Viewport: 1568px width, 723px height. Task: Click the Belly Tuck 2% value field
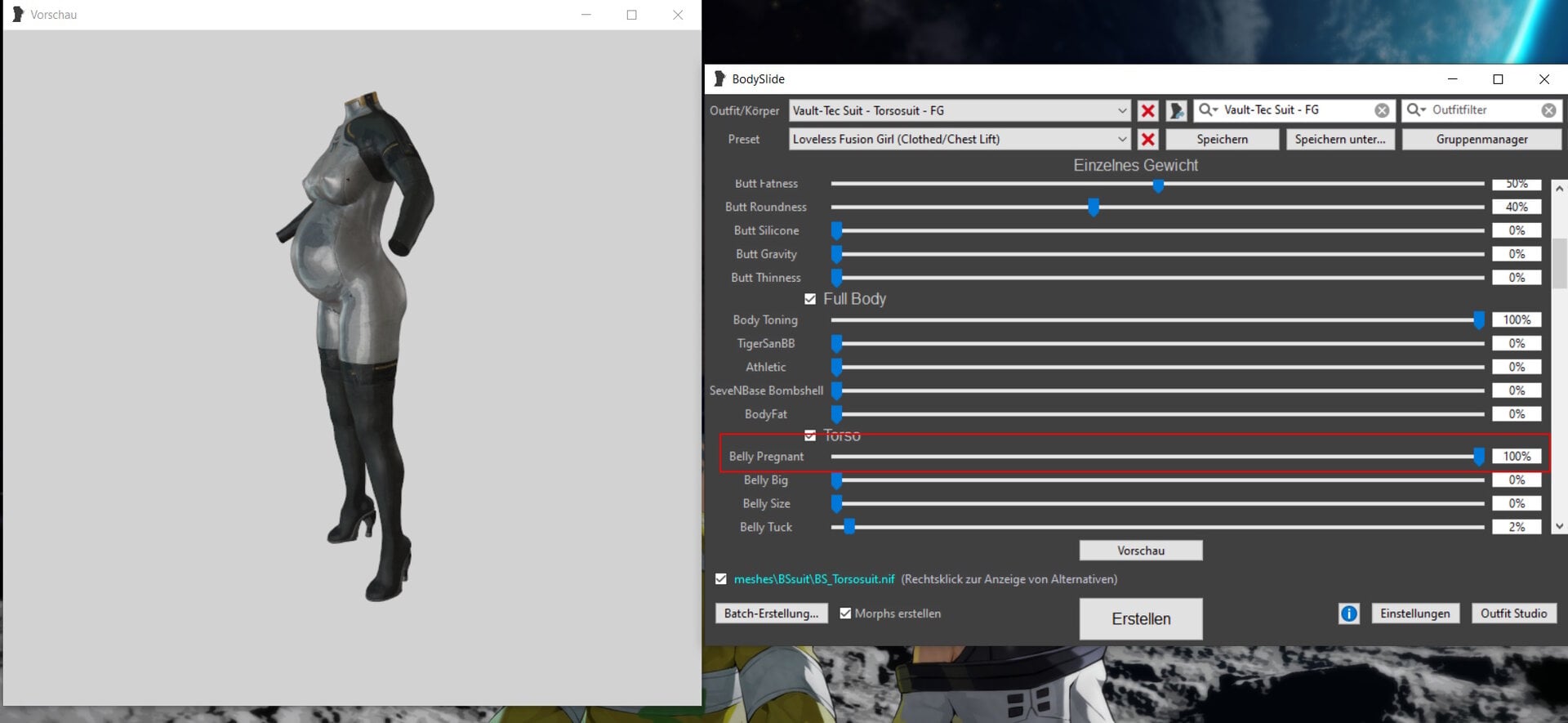[x=1517, y=527]
